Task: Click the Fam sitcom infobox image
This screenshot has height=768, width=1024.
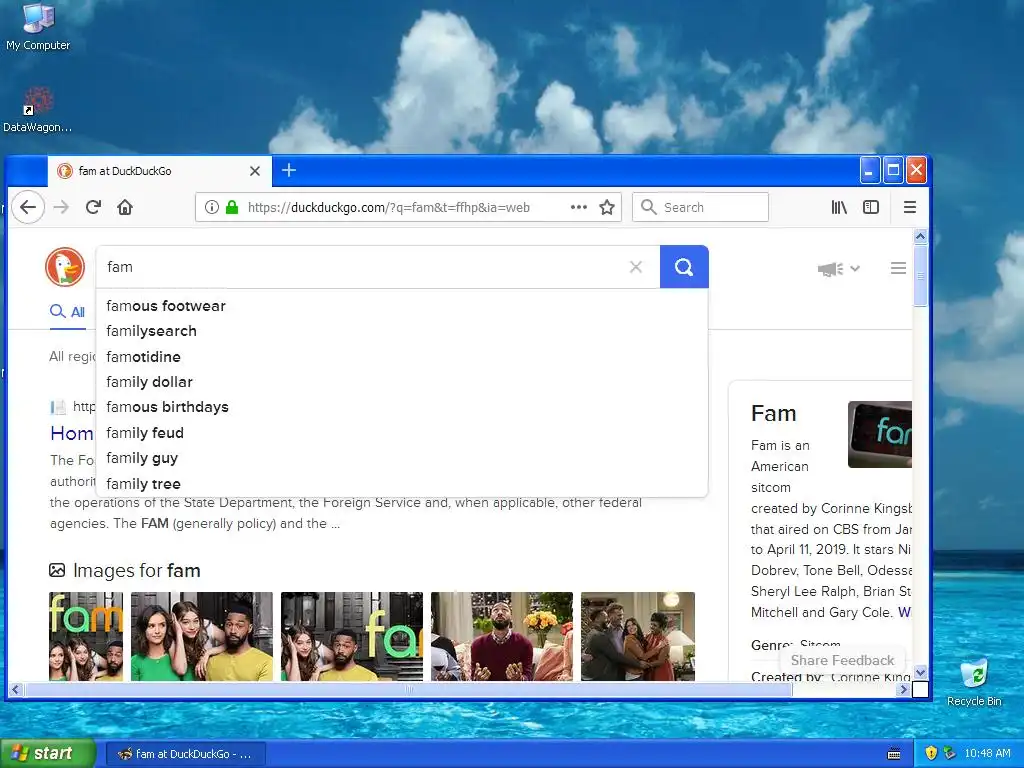Action: (x=880, y=434)
